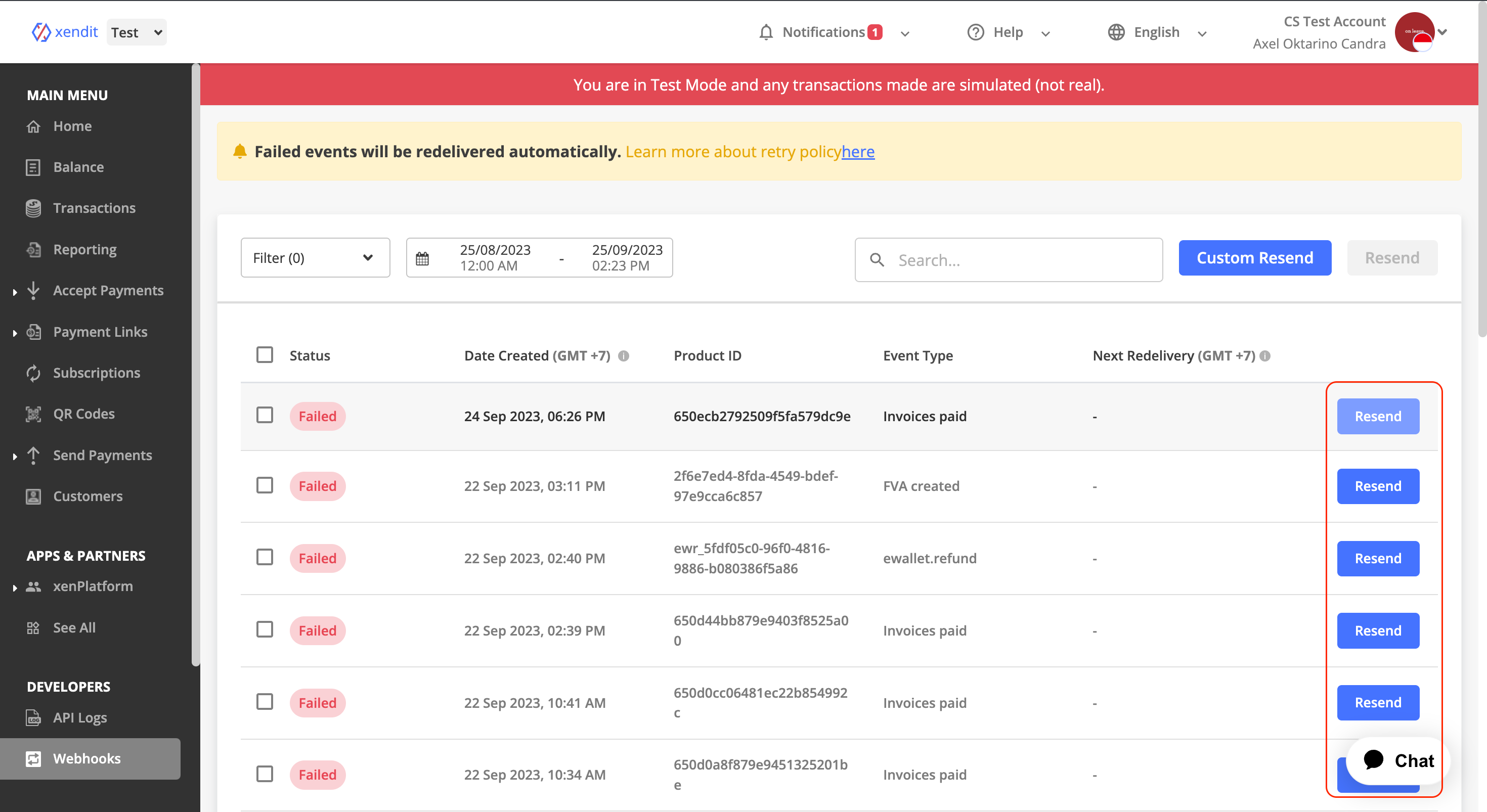This screenshot has height=812, width=1487.
Task: Check the select-all checkbox in table header
Action: point(265,354)
